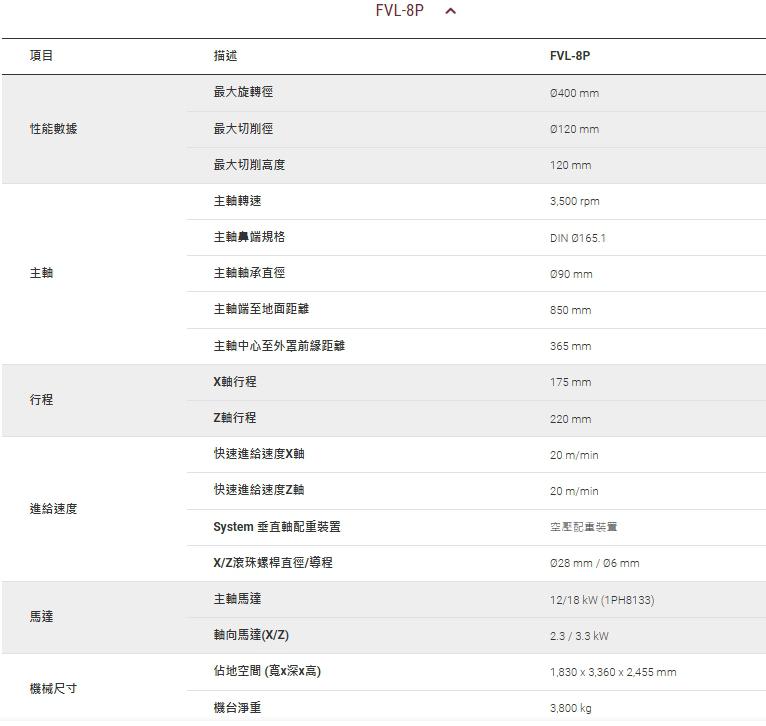Select the 最大旋轉徑 description text
This screenshot has width=766, height=726.
pos(243,92)
